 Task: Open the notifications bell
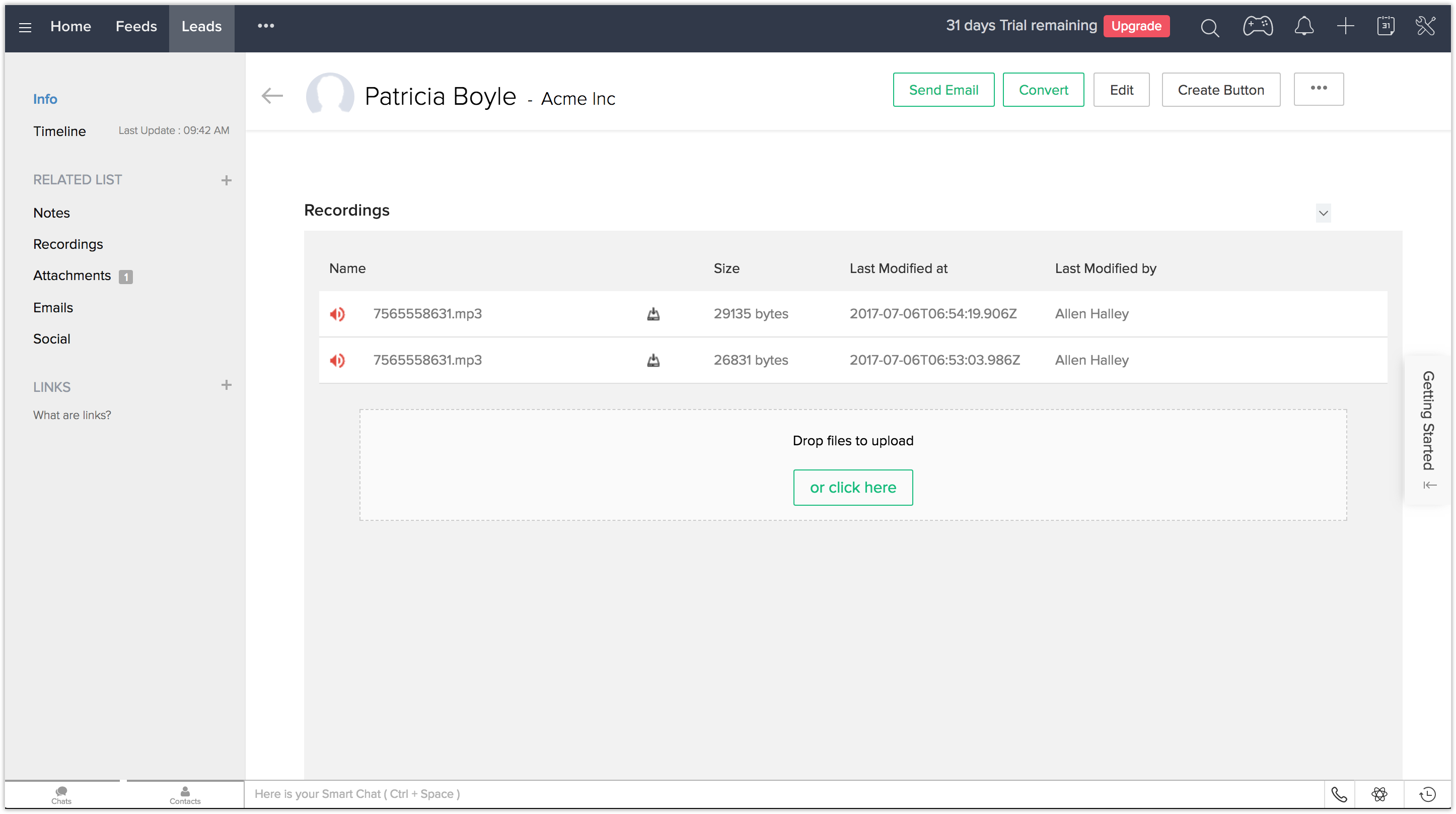[1304, 26]
